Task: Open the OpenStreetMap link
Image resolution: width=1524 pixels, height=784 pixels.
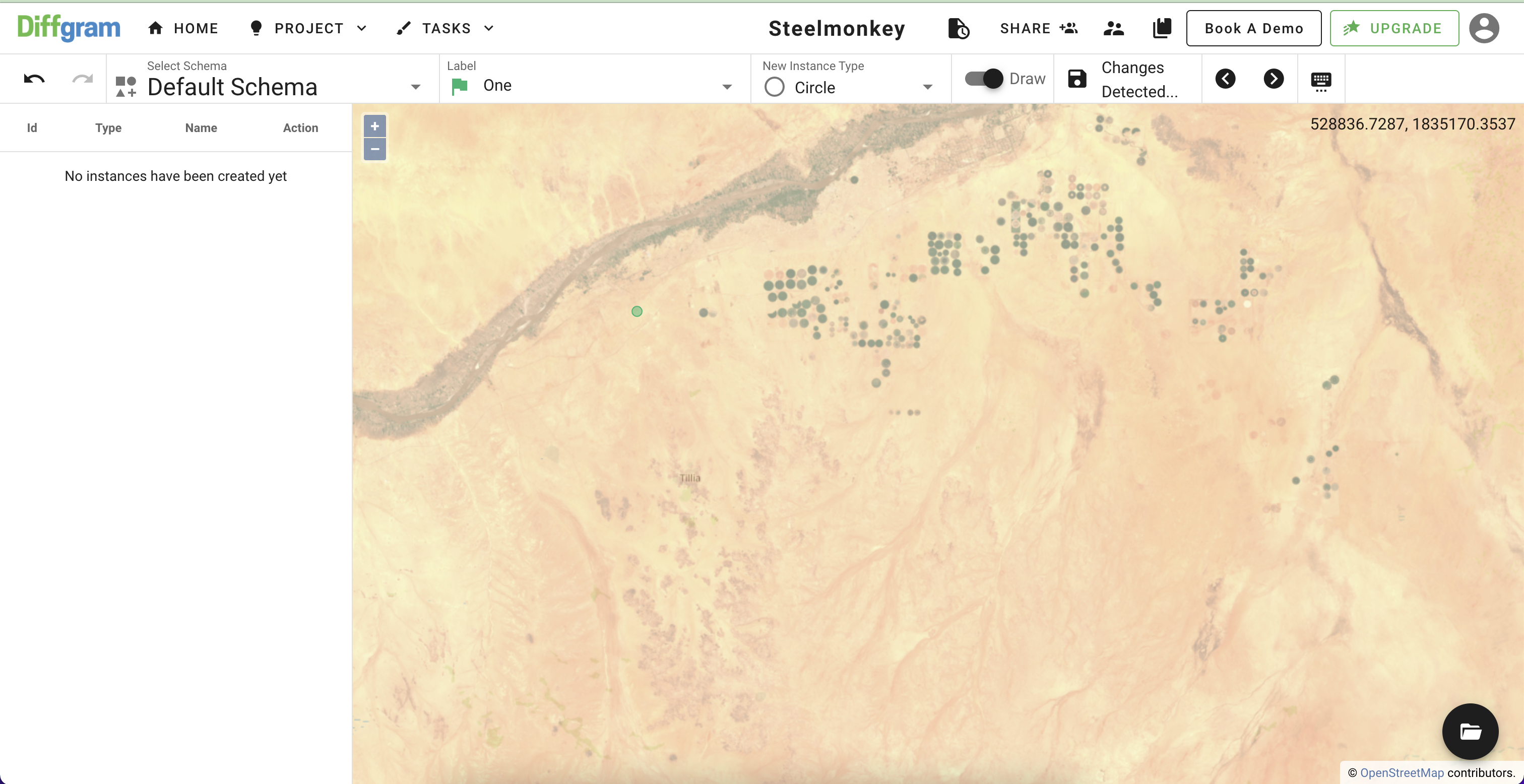Action: pyautogui.click(x=1402, y=773)
